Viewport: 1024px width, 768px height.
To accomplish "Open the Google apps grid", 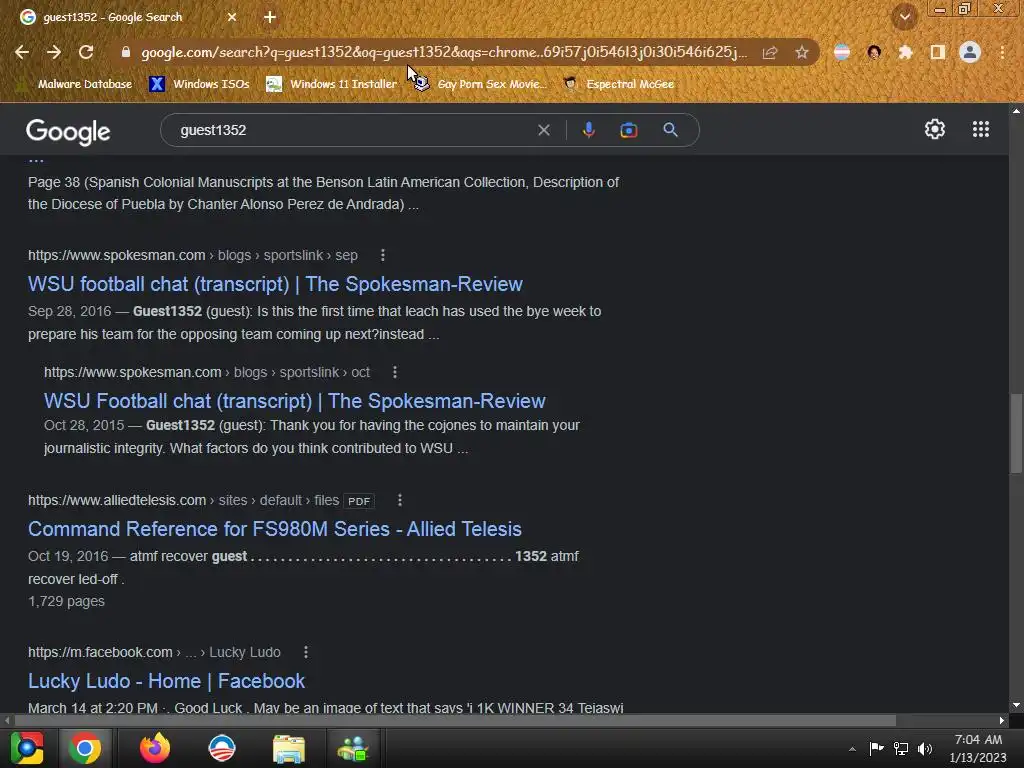I will coord(980,129).
